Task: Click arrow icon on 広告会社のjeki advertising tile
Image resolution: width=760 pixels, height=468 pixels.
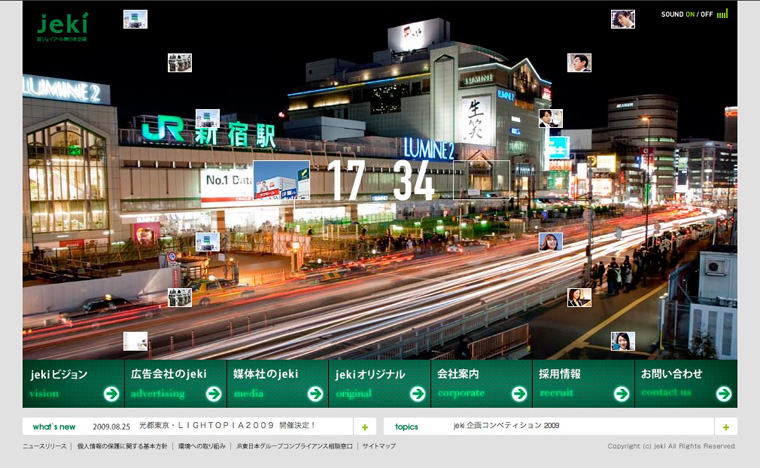Action: 213,393
